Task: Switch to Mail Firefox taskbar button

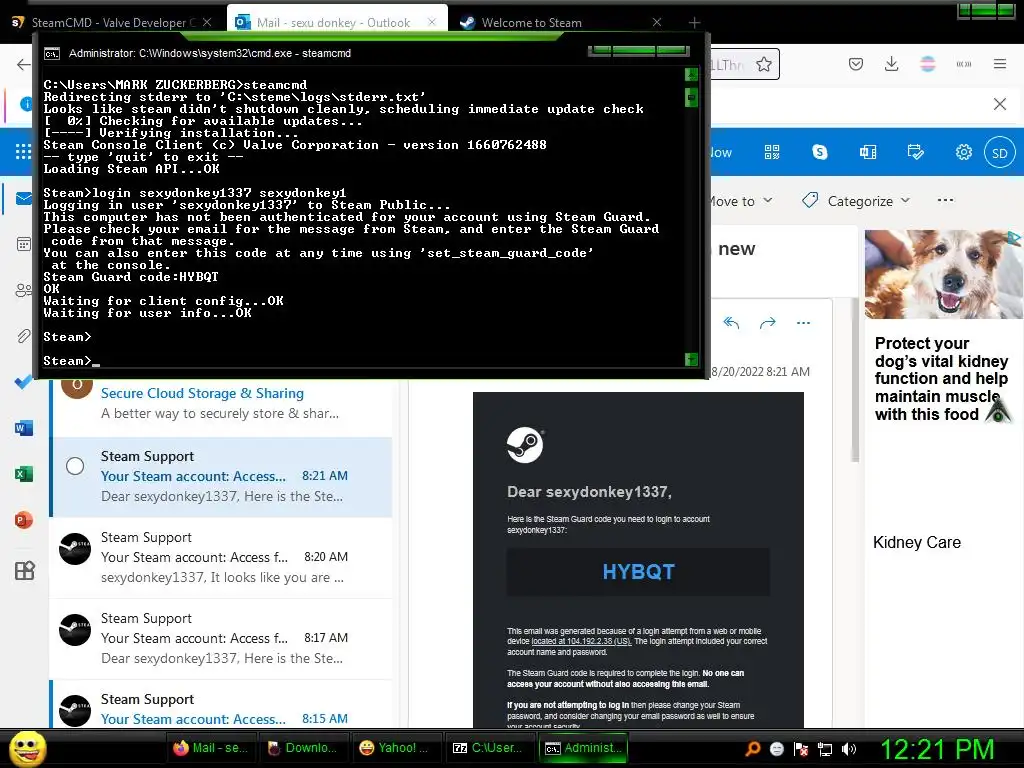Action: (x=210, y=748)
